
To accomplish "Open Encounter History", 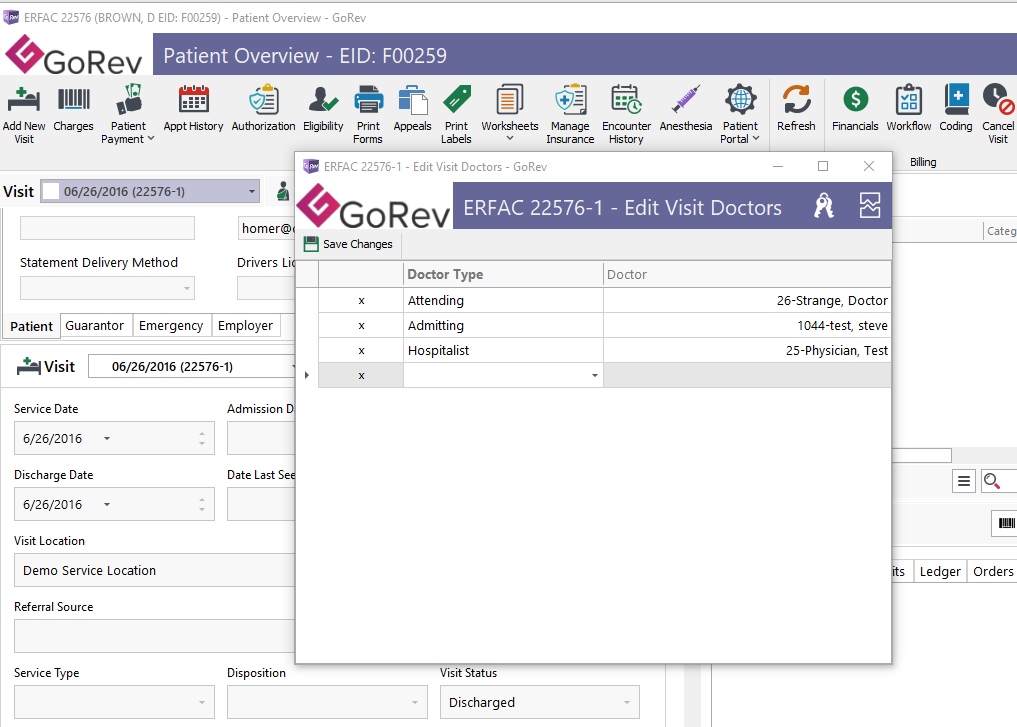I will pyautogui.click(x=627, y=114).
